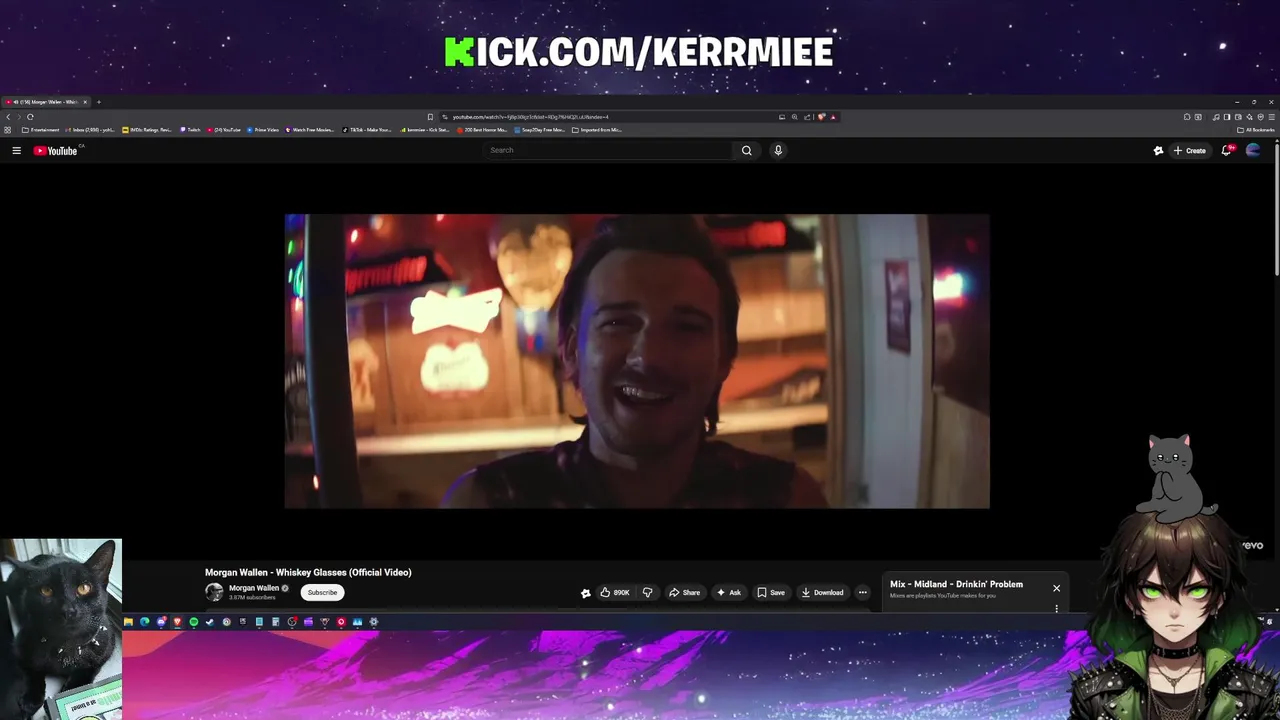1280x720 pixels.
Task: Toggle the browser sidebar panel icon
Action: [x=1227, y=117]
